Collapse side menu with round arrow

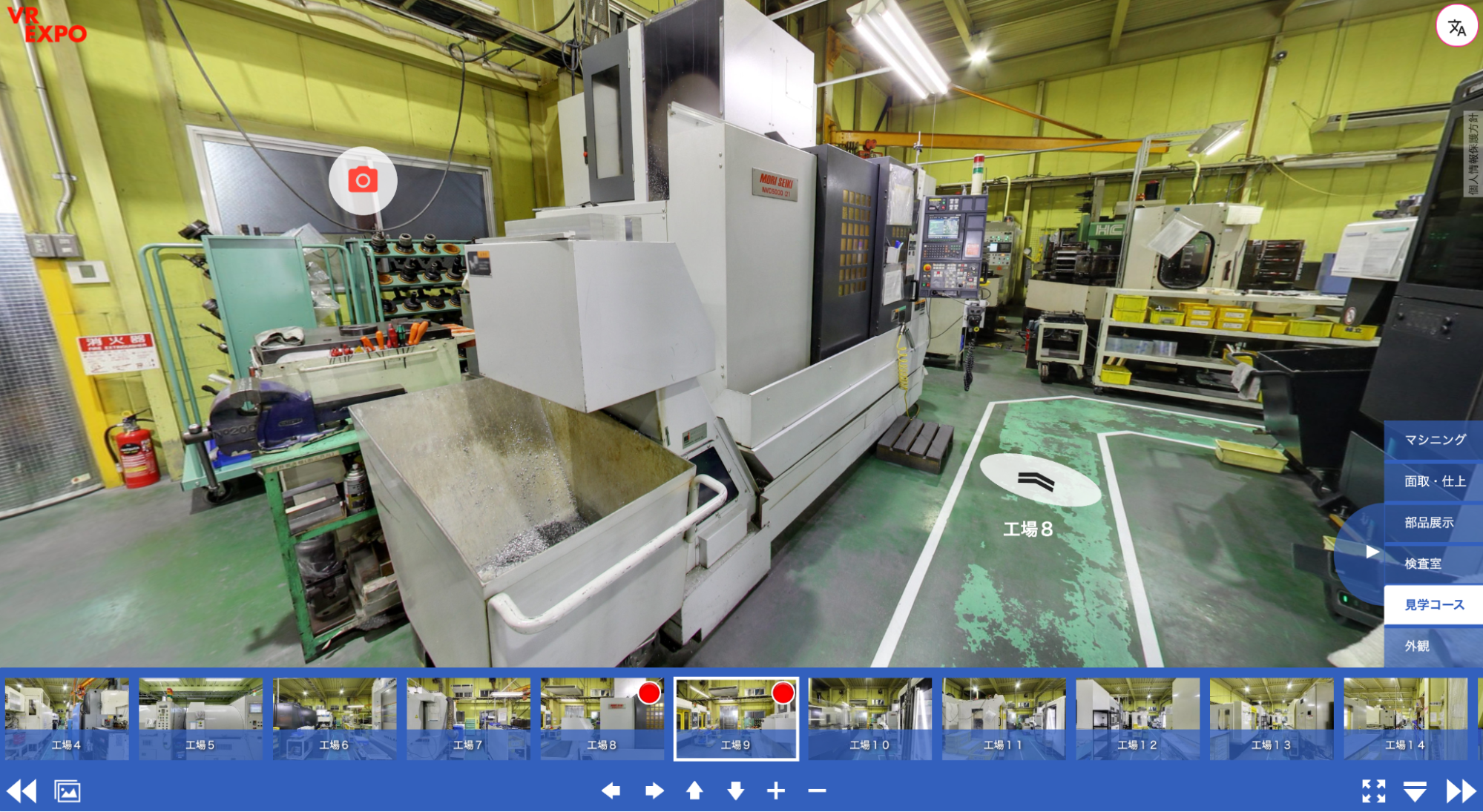(1371, 552)
